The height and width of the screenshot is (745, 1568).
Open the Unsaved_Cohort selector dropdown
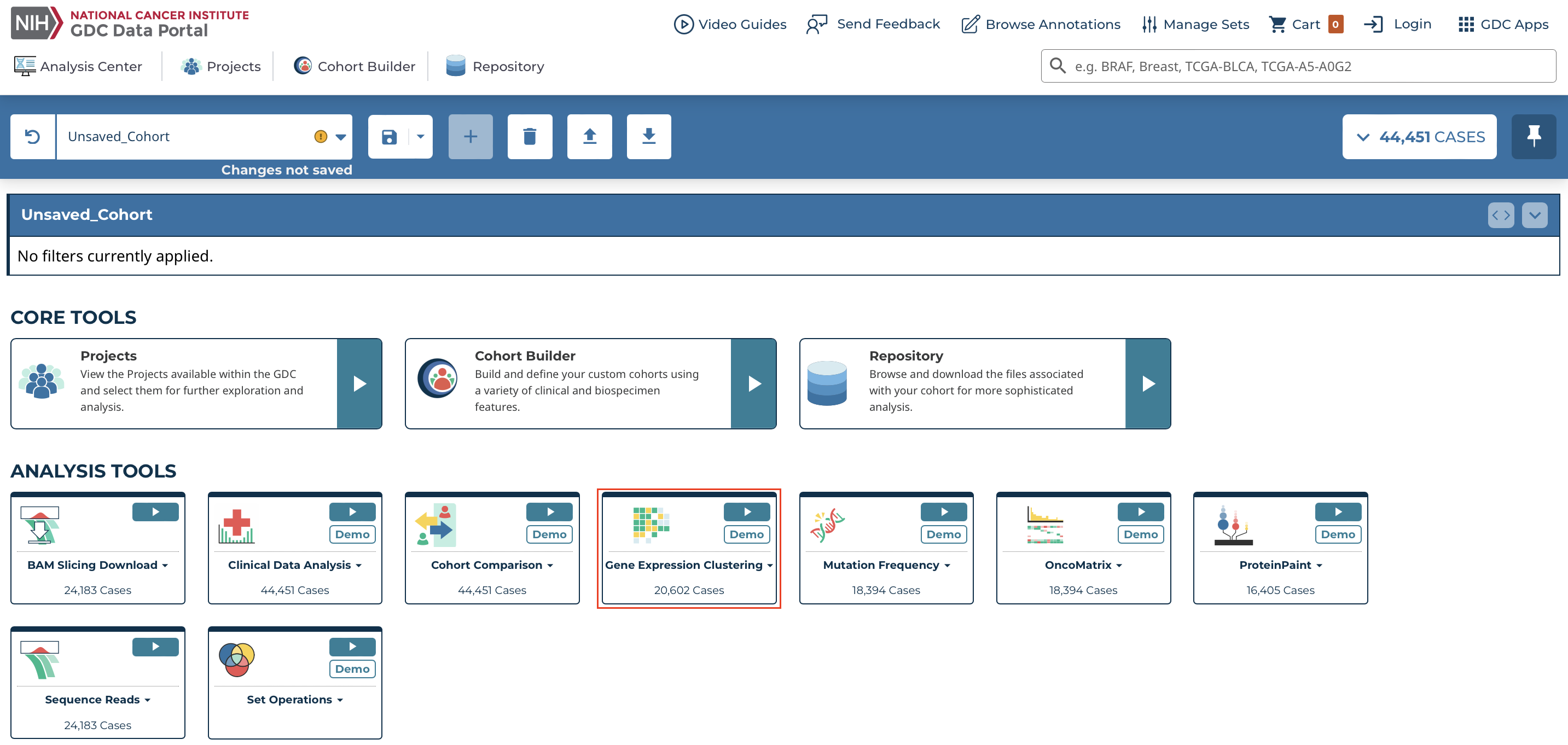click(341, 137)
